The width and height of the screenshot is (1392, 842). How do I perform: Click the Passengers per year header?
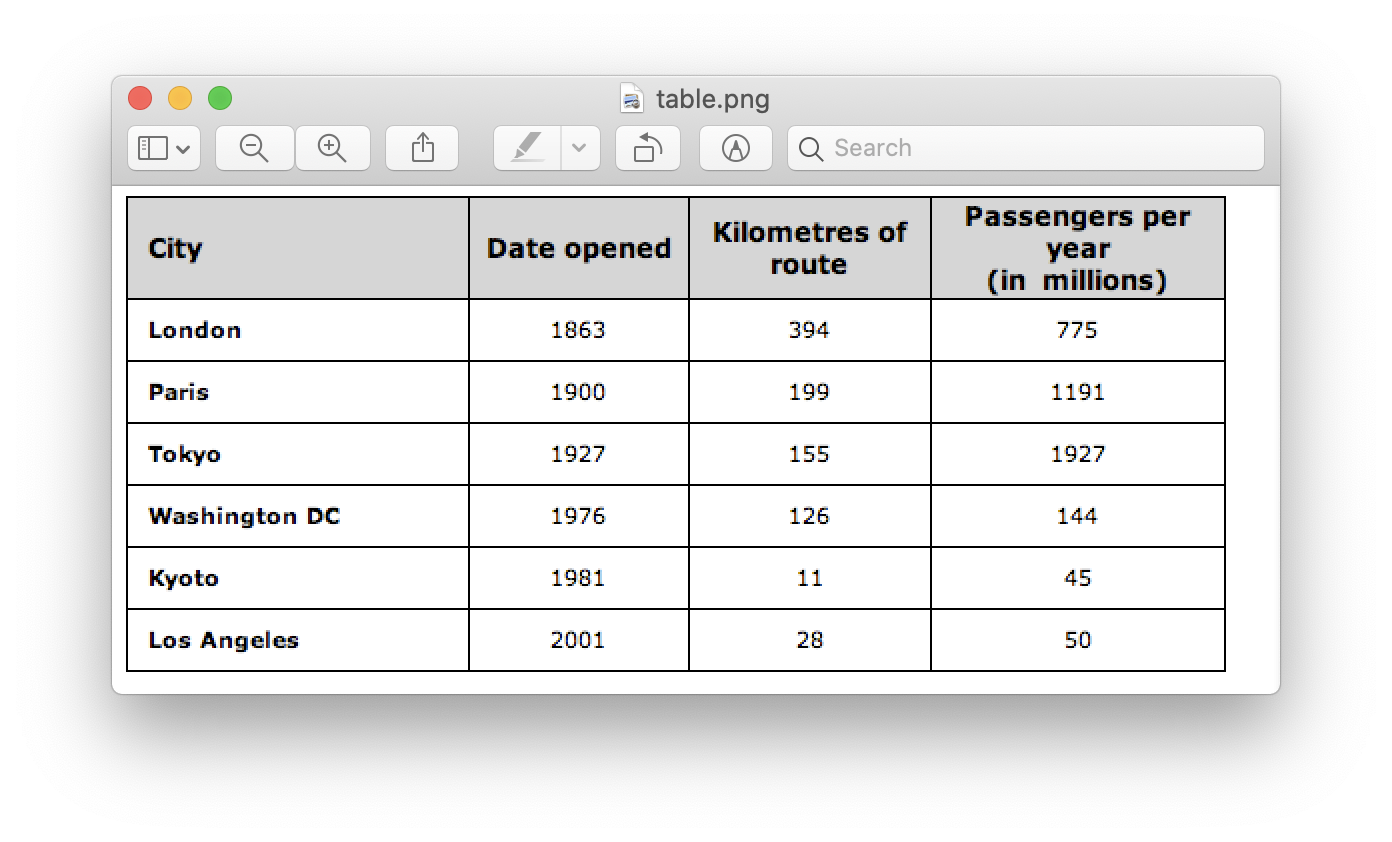(x=1078, y=248)
